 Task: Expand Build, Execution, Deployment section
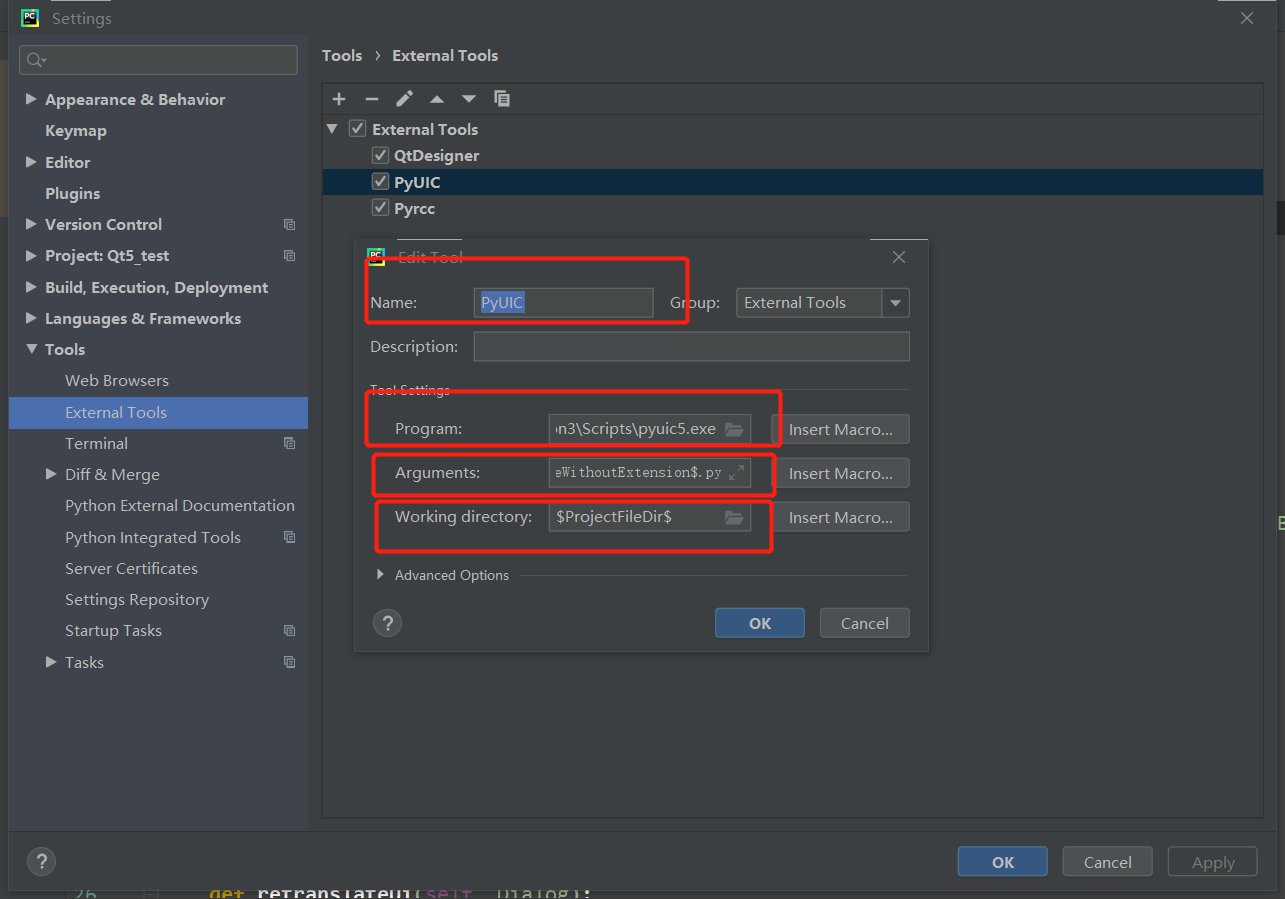[x=31, y=287]
